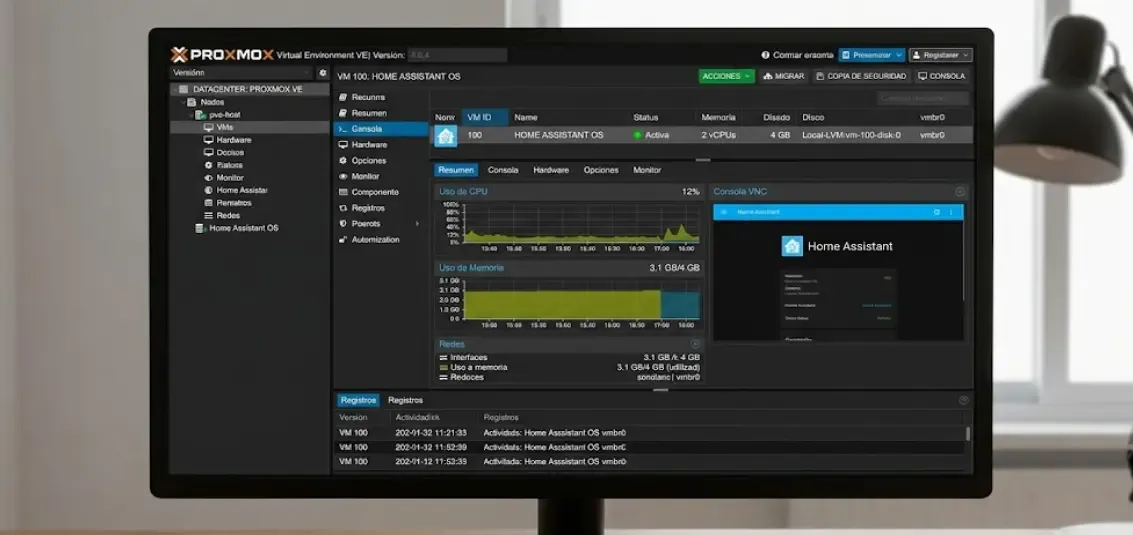Image resolution: width=1133 pixels, height=535 pixels.
Task: Click the green Activa status cell
Action: [651, 135]
